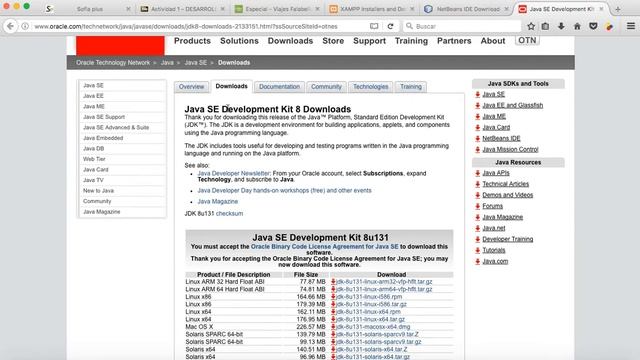The height and width of the screenshot is (360, 640).
Task: Open the Firefox hamburger menu
Action: click(x=631, y=26)
